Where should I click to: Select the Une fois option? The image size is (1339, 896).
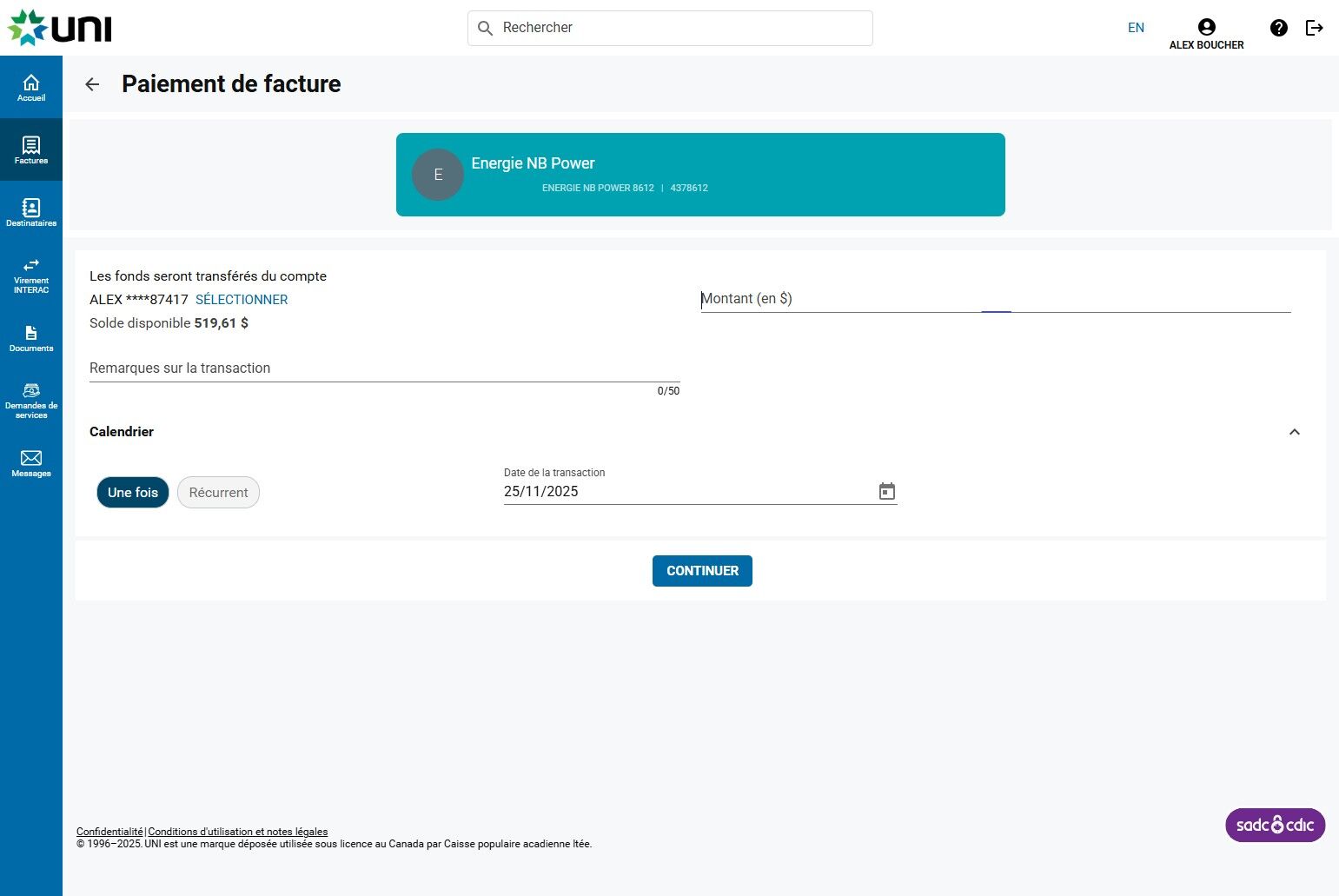133,493
